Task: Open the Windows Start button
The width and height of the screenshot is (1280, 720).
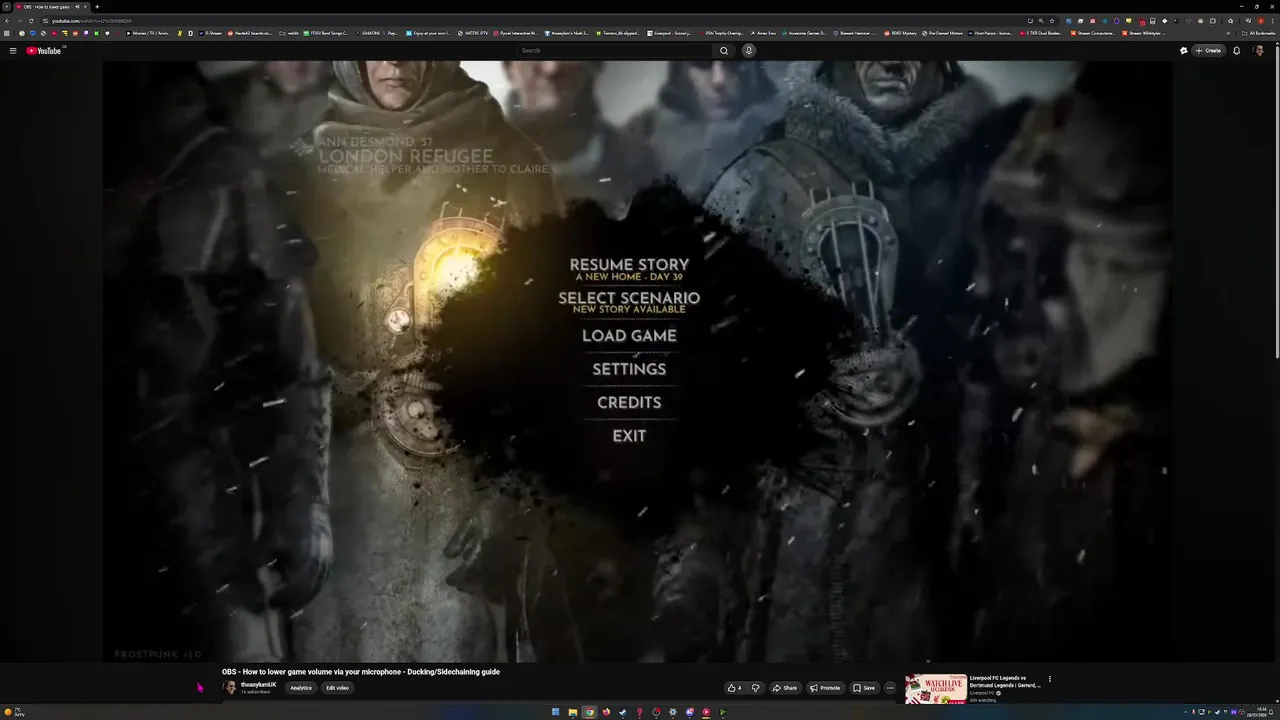Action: click(x=556, y=712)
